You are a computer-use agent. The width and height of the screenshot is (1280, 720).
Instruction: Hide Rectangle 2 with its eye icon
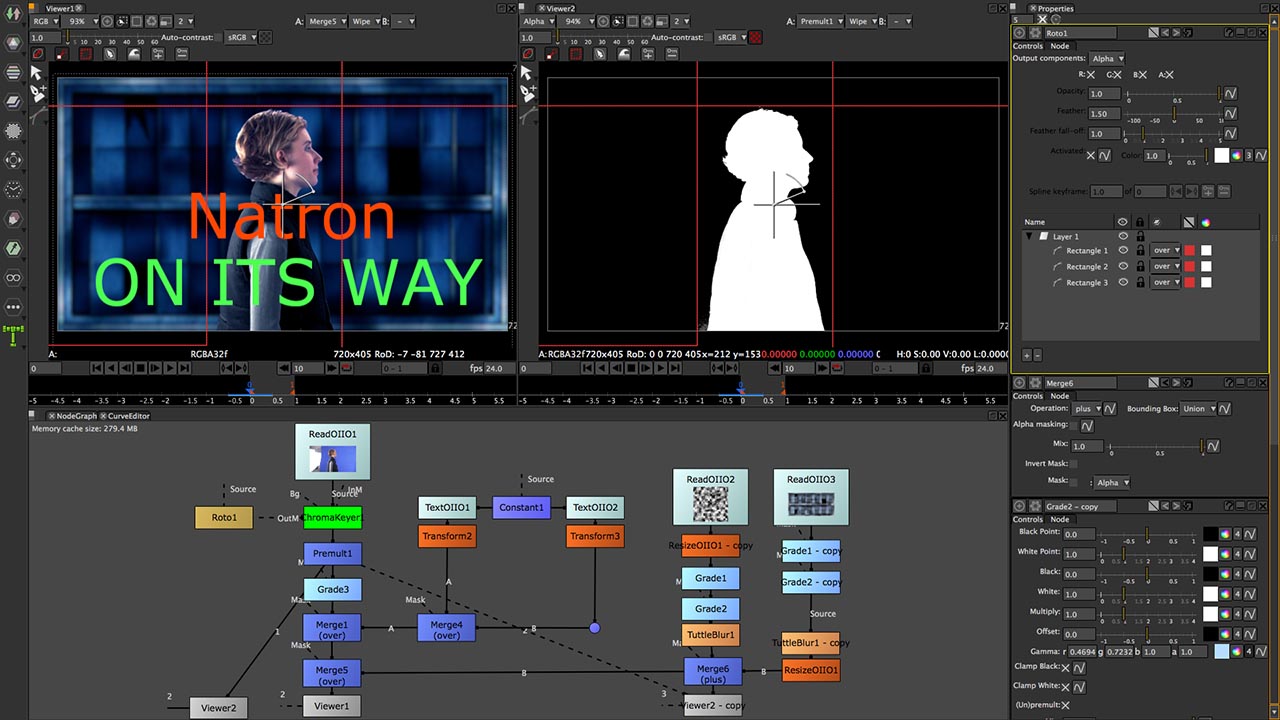coord(1123,267)
